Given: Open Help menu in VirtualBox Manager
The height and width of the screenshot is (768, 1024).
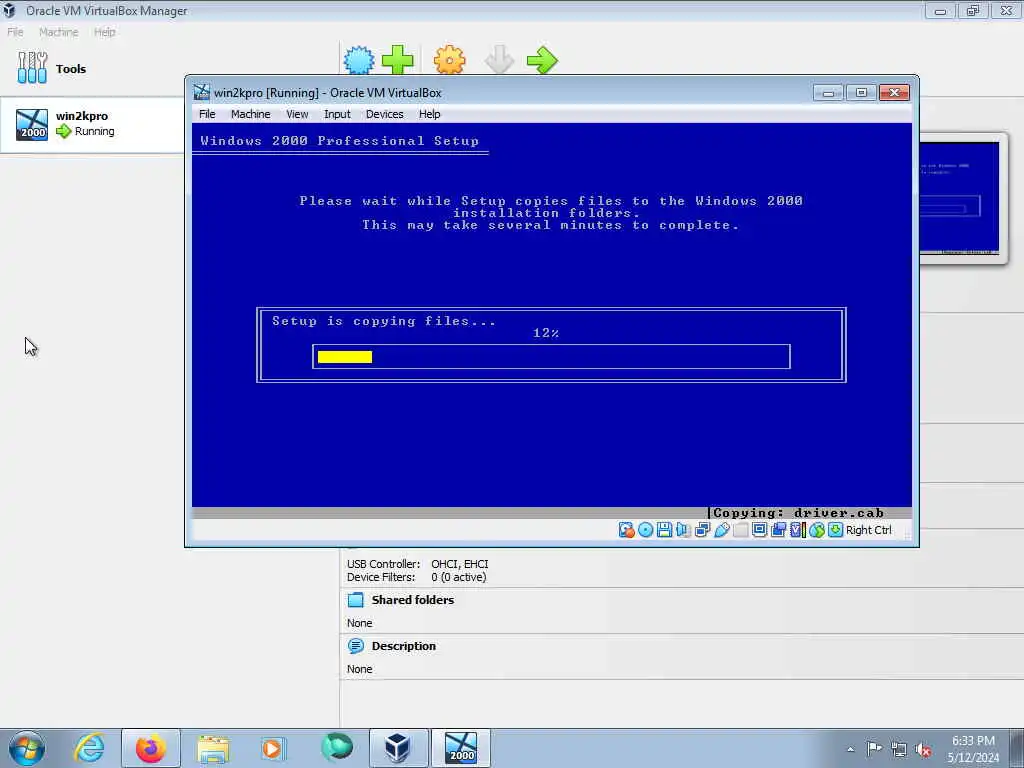Looking at the screenshot, I should (104, 32).
